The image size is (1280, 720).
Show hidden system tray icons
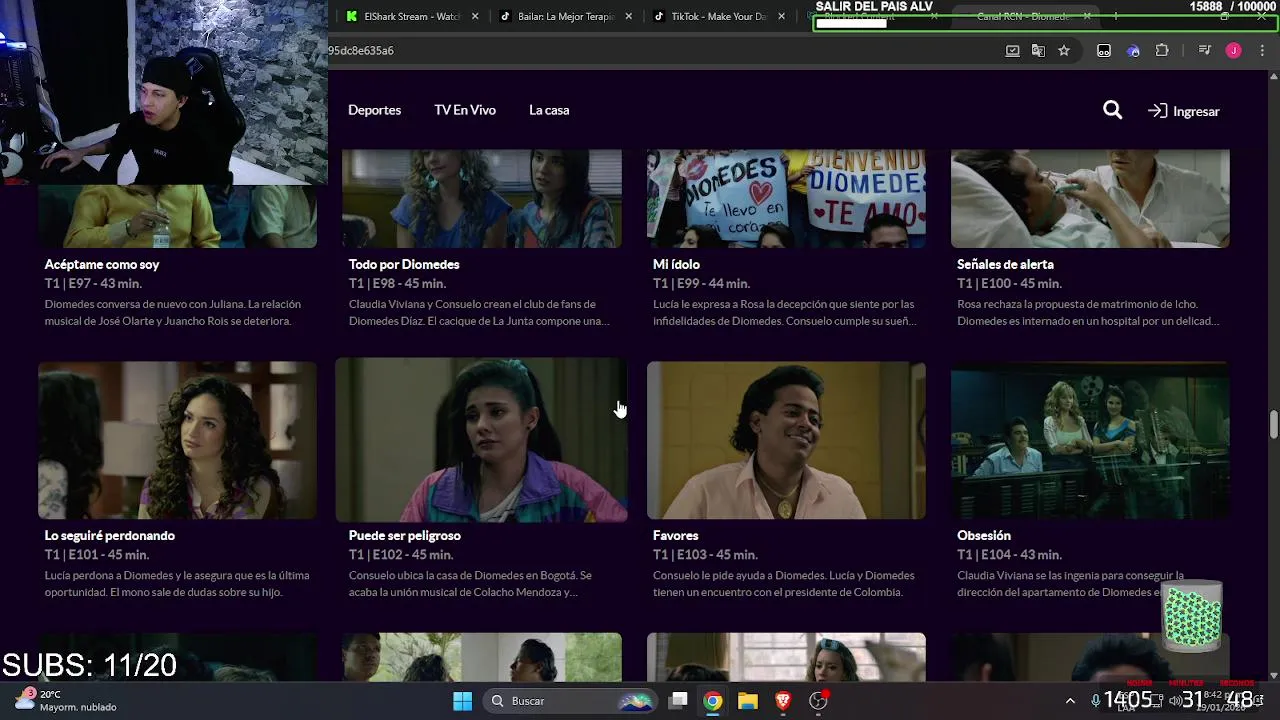click(x=1070, y=701)
